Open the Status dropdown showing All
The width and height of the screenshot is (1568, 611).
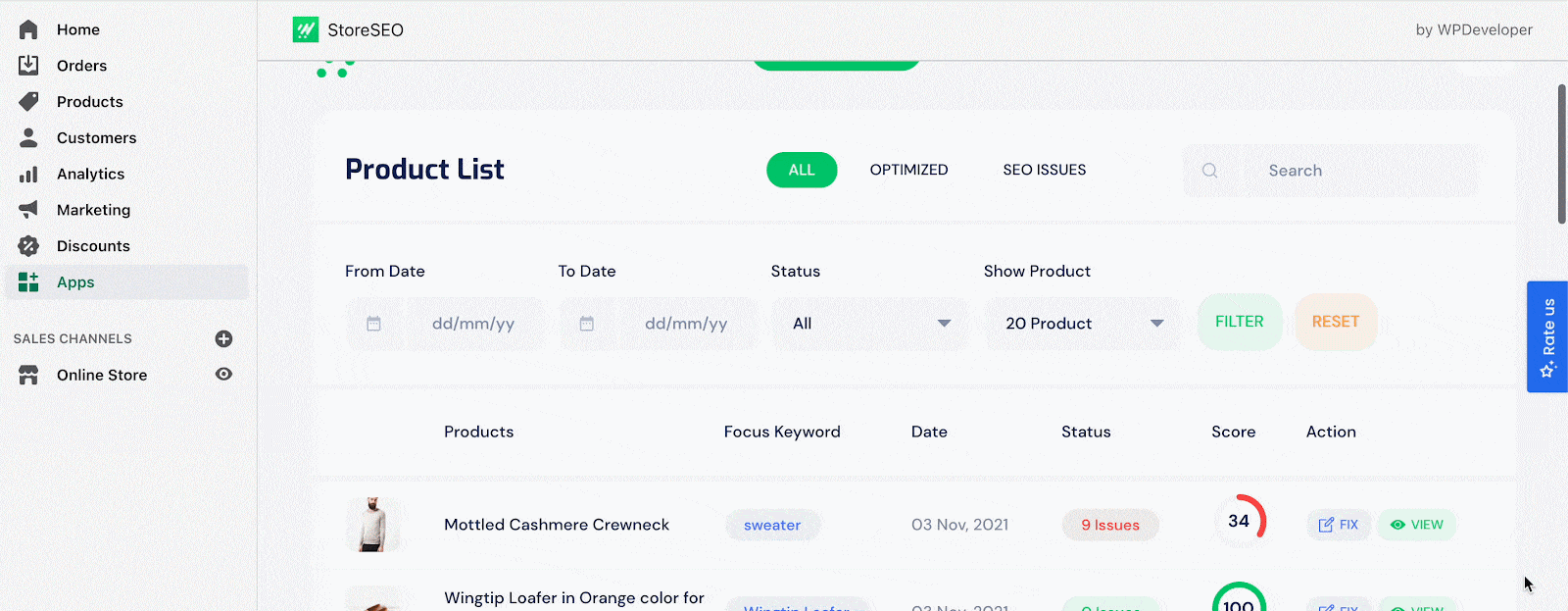(x=870, y=324)
